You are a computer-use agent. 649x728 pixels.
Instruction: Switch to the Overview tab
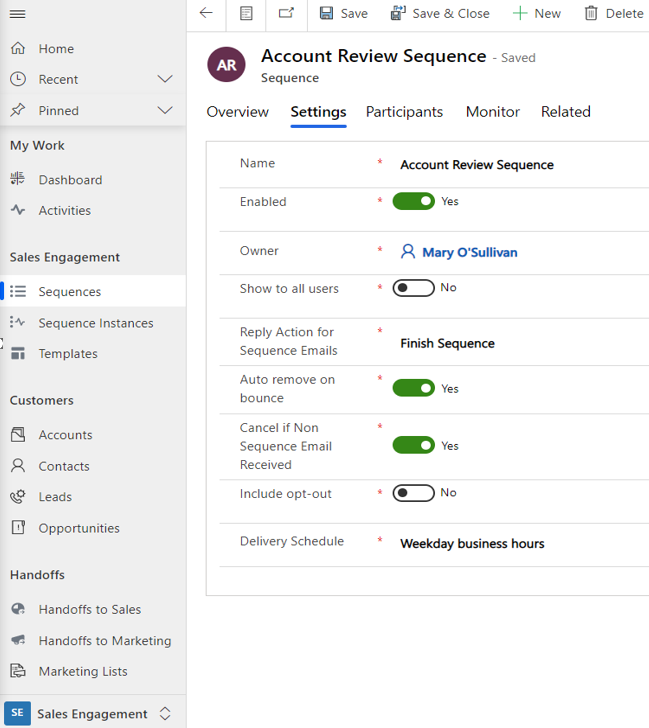pos(238,112)
